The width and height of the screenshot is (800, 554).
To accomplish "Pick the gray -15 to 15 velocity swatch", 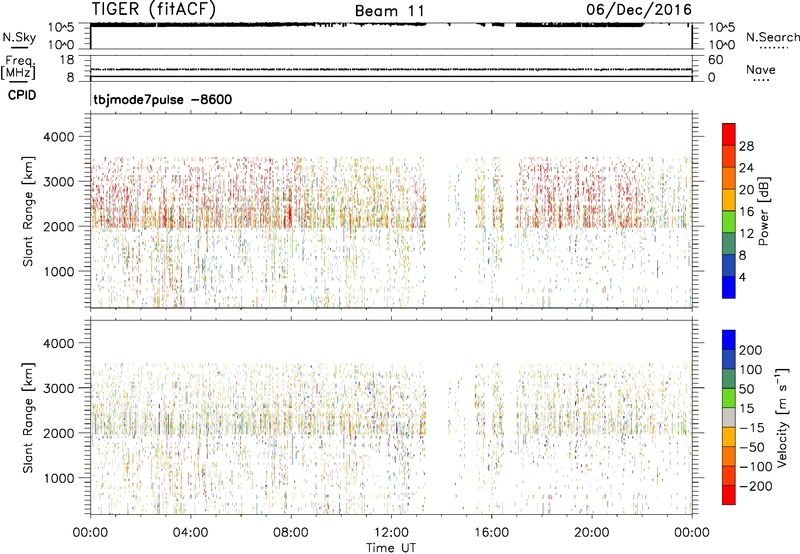I will click(x=729, y=417).
